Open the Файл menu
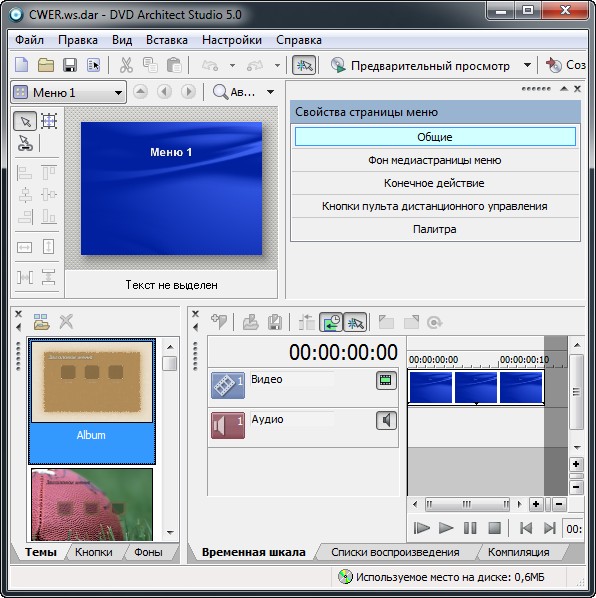The width and height of the screenshot is (596, 598). point(30,40)
